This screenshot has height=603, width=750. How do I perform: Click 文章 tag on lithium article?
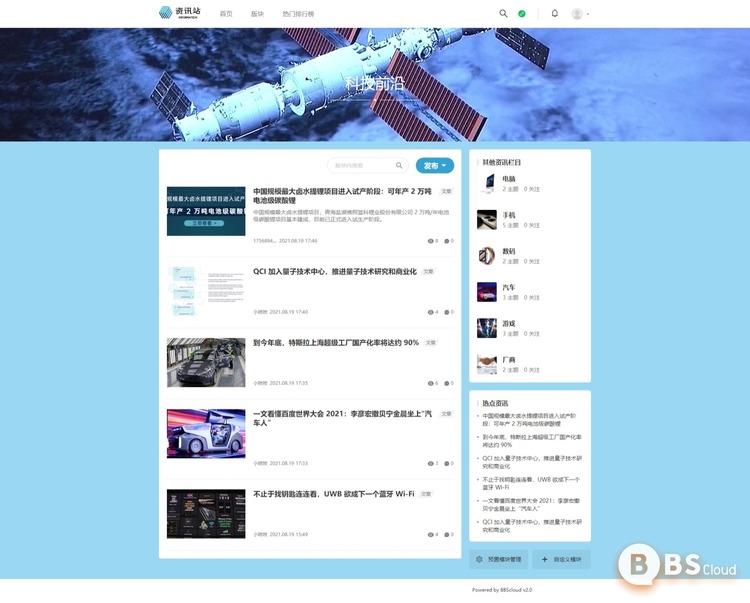click(446, 191)
